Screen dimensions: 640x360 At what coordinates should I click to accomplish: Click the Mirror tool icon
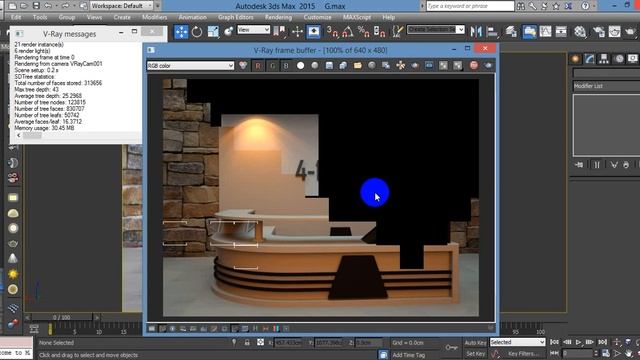point(476,31)
